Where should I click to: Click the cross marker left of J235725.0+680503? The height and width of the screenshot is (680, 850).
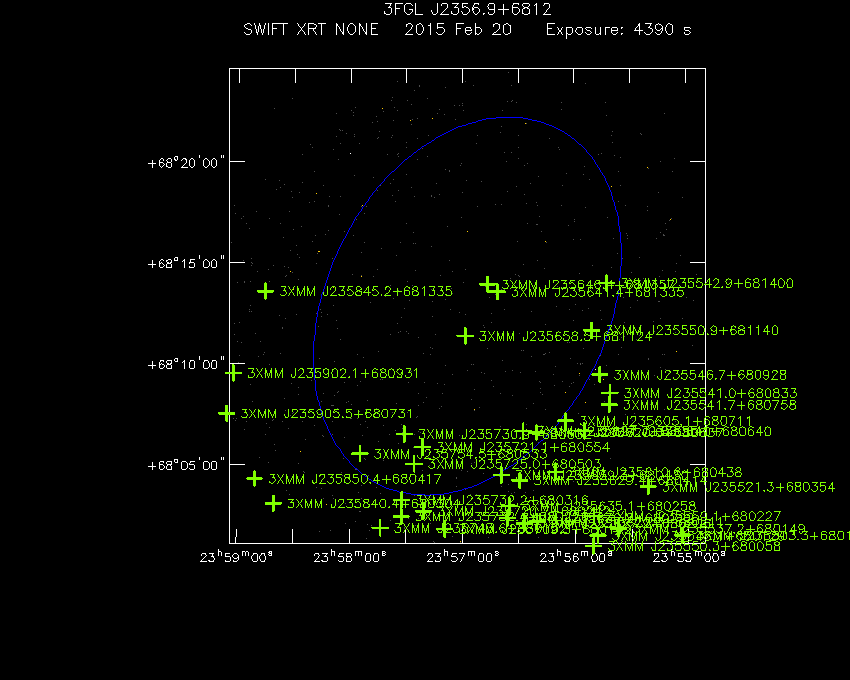(414, 464)
